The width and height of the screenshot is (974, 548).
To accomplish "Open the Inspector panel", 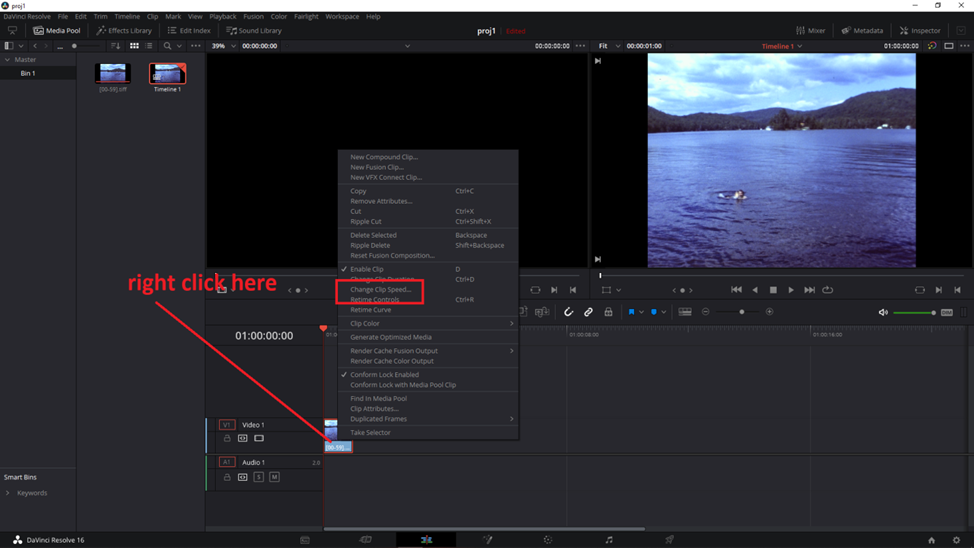I will pos(920,30).
